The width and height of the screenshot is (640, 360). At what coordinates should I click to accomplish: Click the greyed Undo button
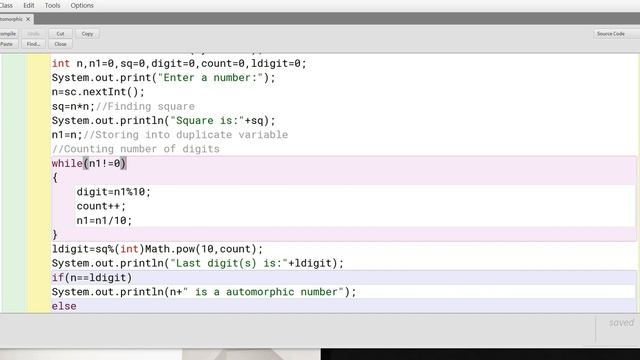coord(33,33)
